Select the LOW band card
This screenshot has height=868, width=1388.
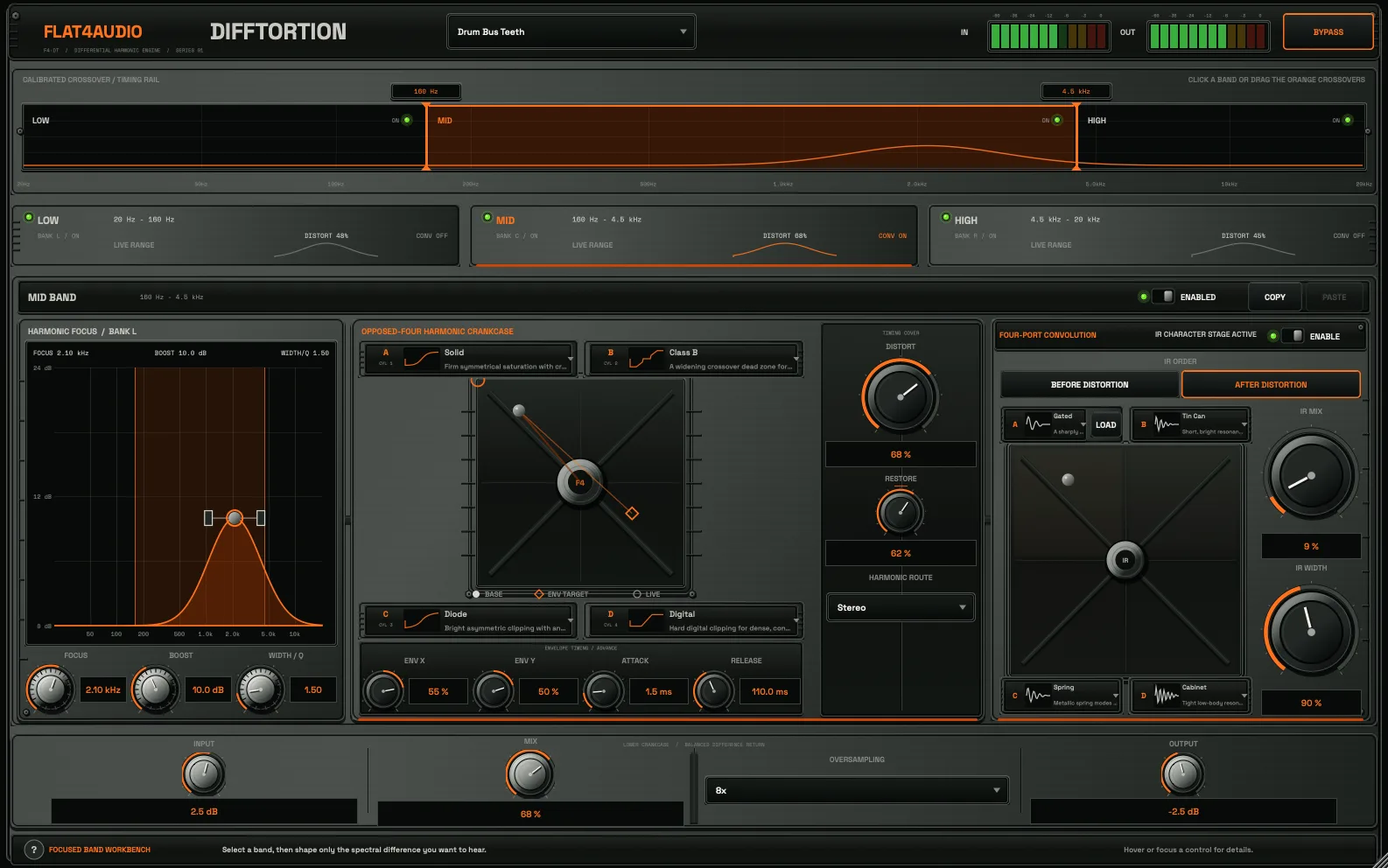pyautogui.click(x=235, y=234)
